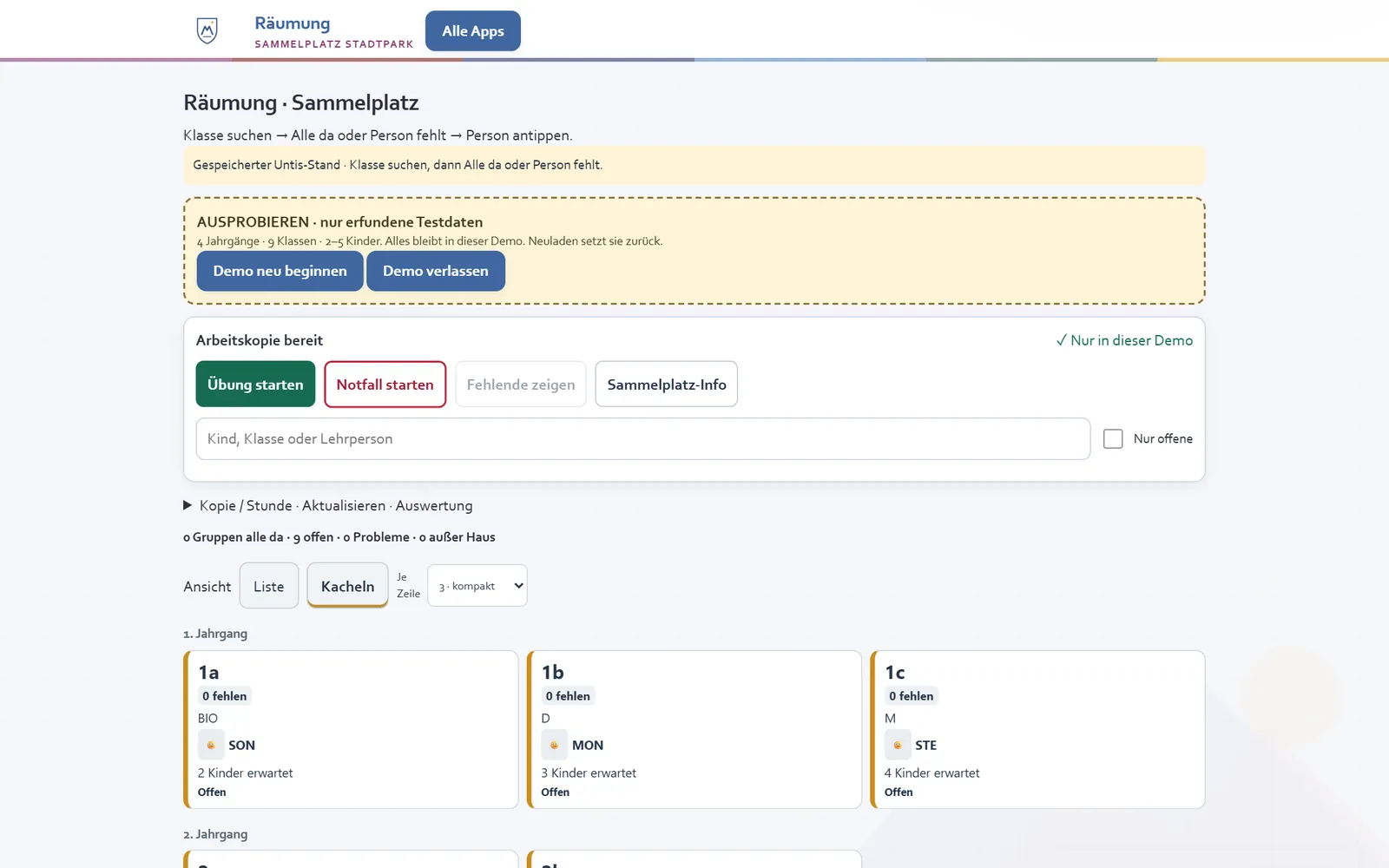Open Alle Apps
Image resolution: width=1389 pixels, height=868 pixels.
pyautogui.click(x=473, y=31)
